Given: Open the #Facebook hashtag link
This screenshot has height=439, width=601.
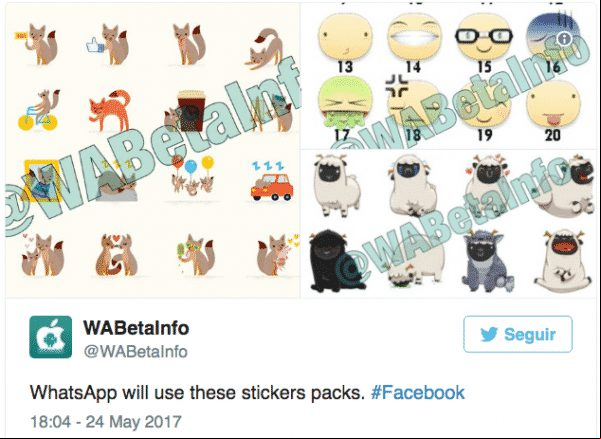Looking at the screenshot, I should tap(418, 393).
